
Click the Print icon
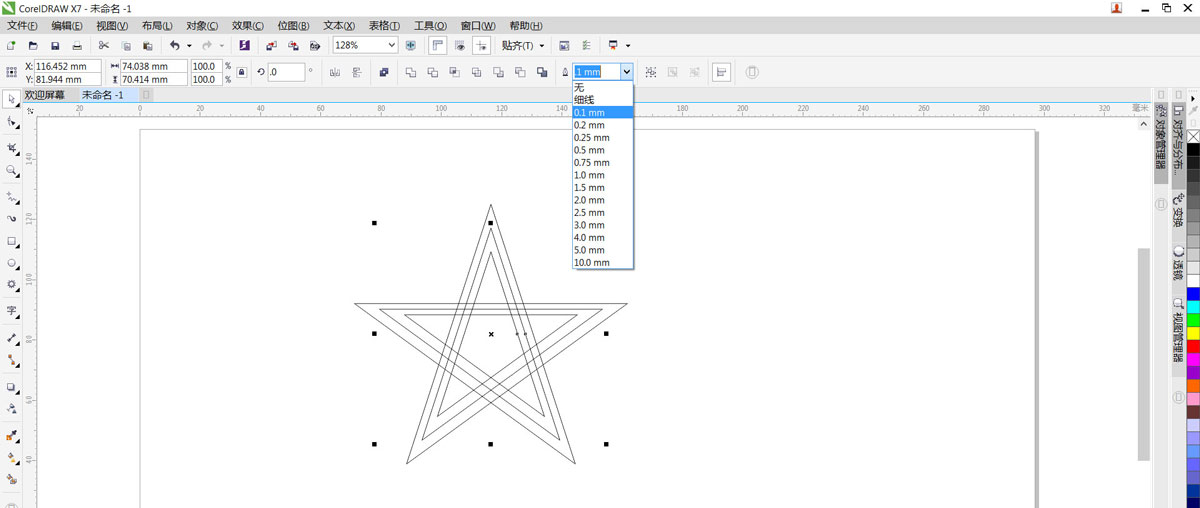coord(77,46)
